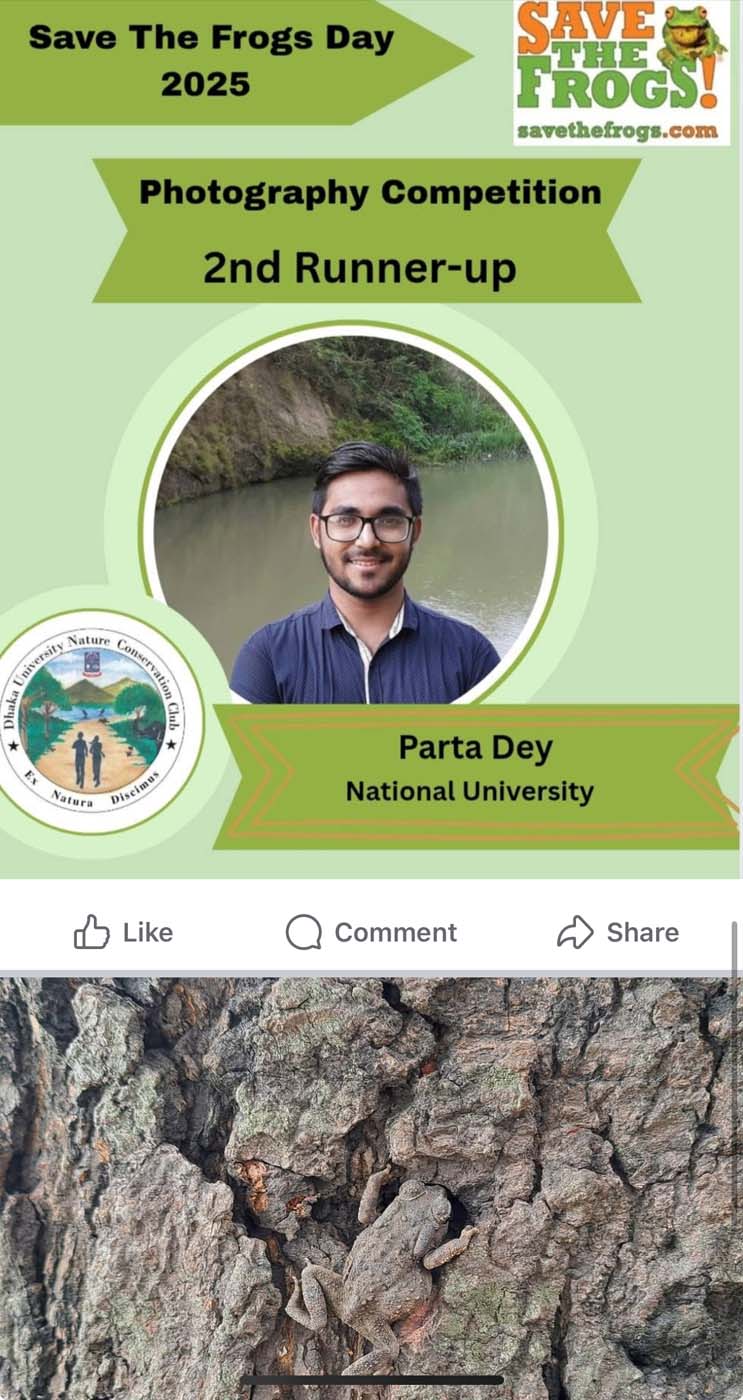
Task: Tap the Comment speech bubble icon
Action: pyautogui.click(x=303, y=932)
